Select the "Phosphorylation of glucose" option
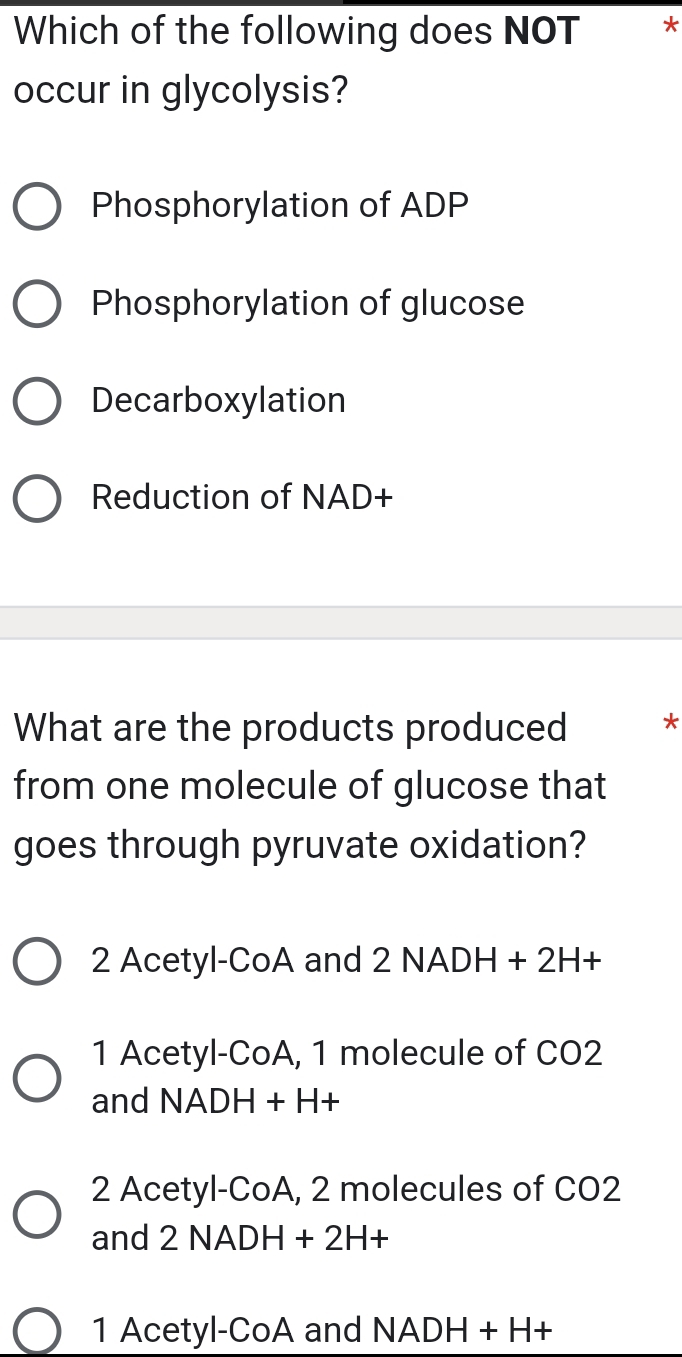The width and height of the screenshot is (682, 1357). click(37, 303)
